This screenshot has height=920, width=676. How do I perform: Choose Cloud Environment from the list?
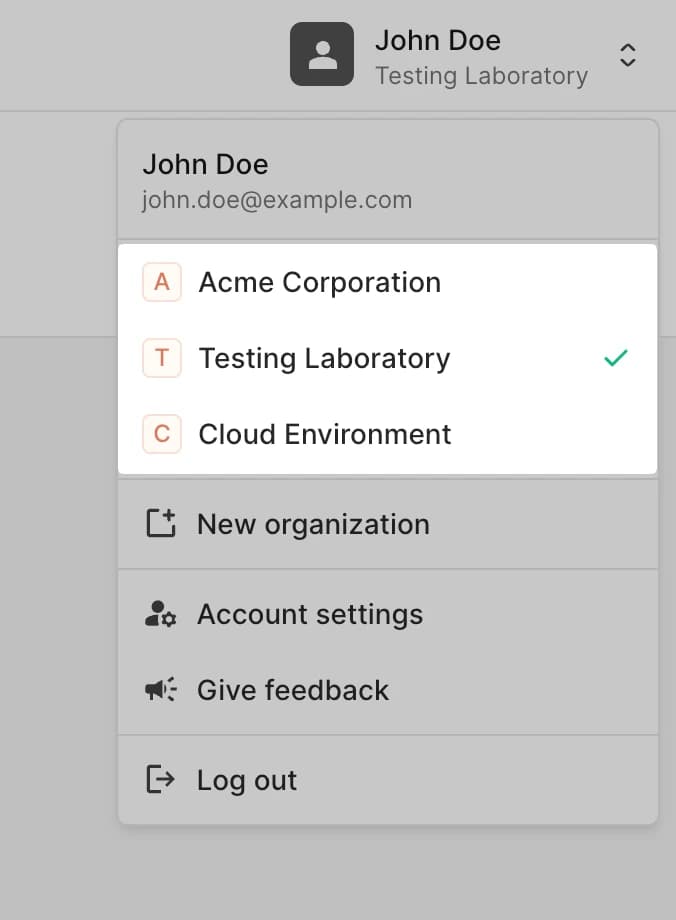325,435
